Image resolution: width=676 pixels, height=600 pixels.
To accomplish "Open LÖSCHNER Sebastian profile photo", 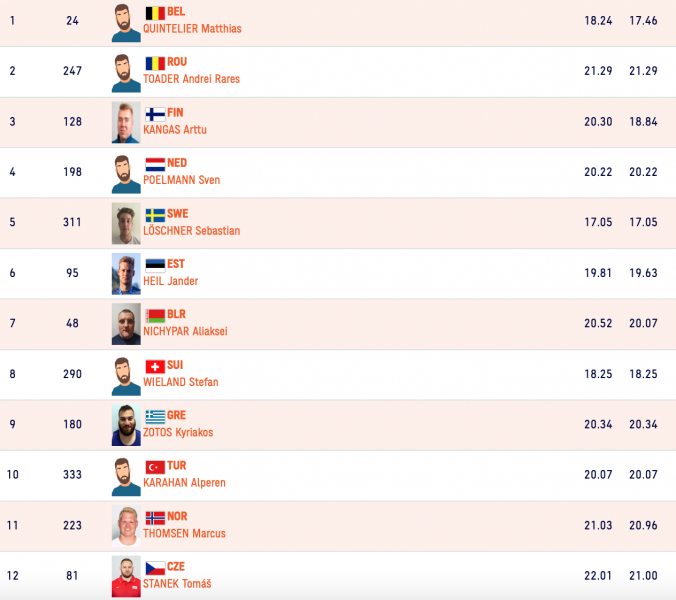I will (x=126, y=223).
